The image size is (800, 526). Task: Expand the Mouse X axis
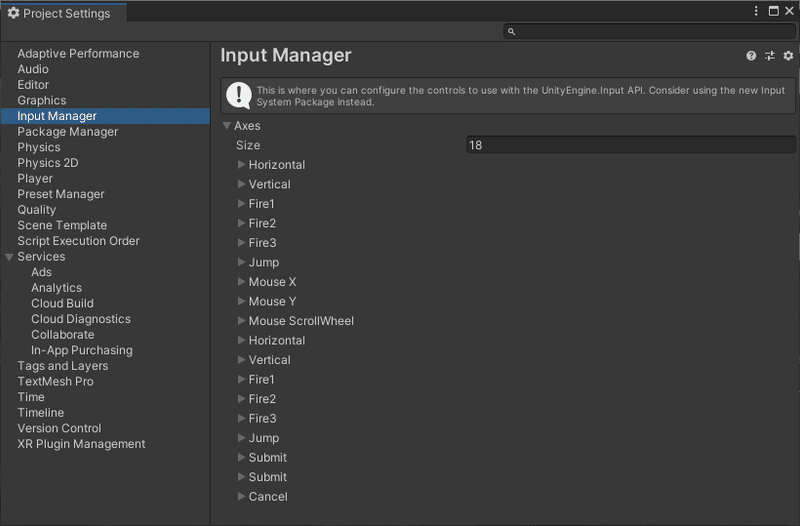(x=242, y=282)
